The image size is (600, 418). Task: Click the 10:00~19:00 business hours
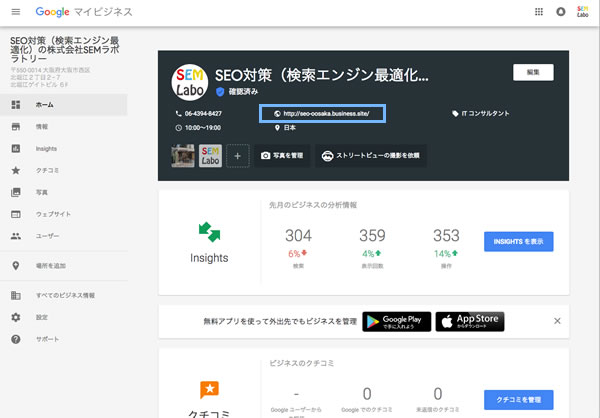pos(203,128)
